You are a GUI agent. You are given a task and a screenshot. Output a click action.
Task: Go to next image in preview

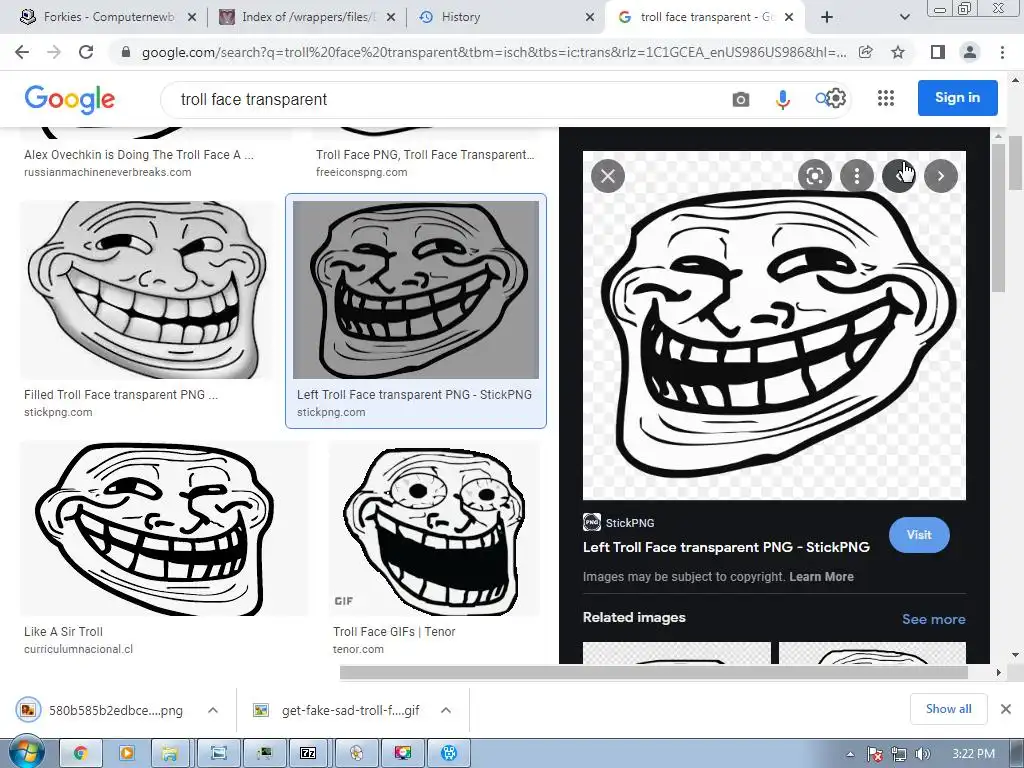pyautogui.click(x=941, y=176)
